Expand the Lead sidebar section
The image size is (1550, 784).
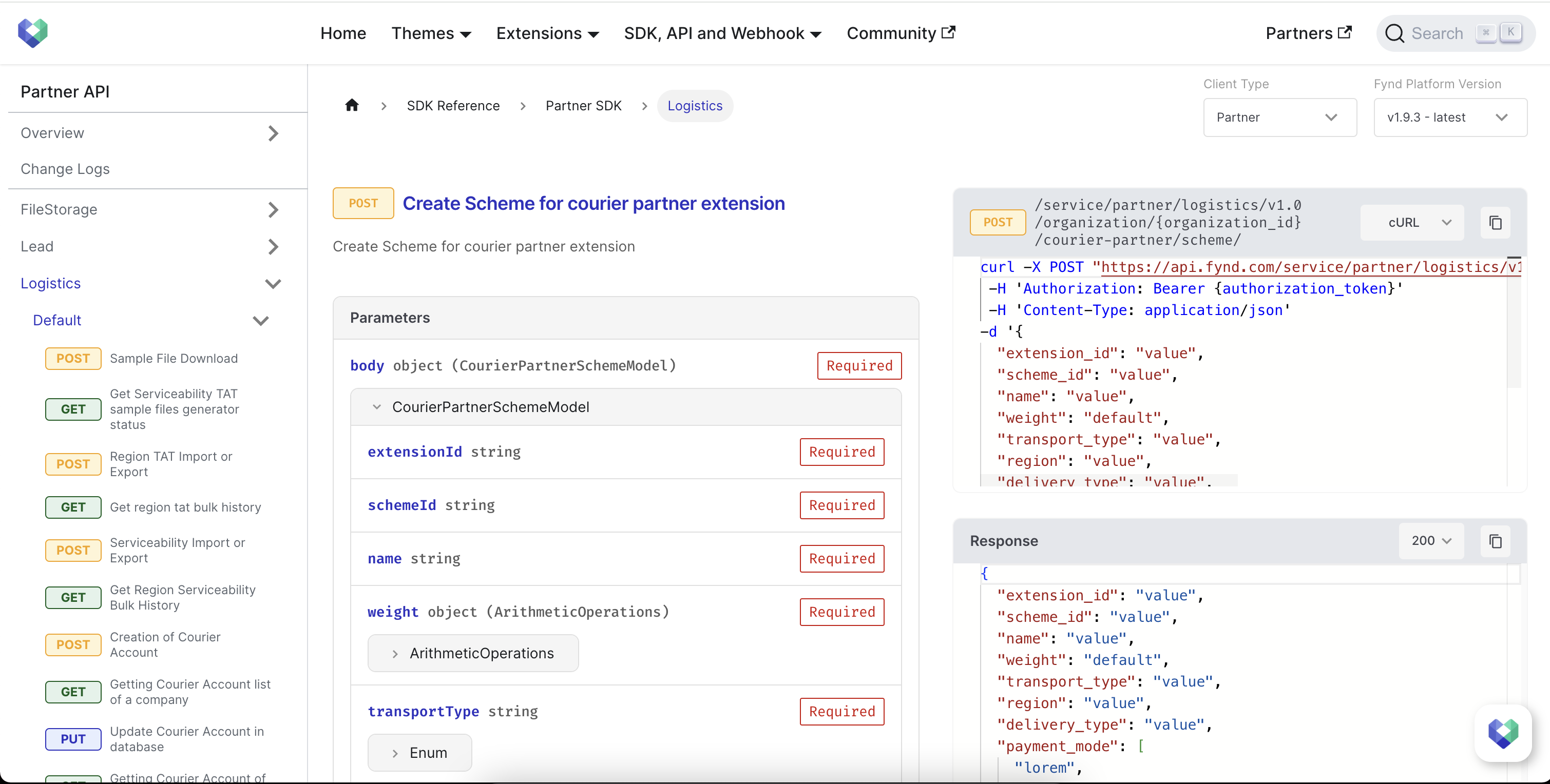tap(273, 246)
